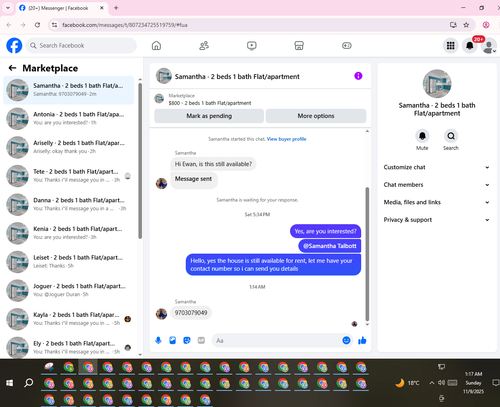Open the Kayla conversation
Viewport: 500px width, 407px height.
click(x=68, y=319)
